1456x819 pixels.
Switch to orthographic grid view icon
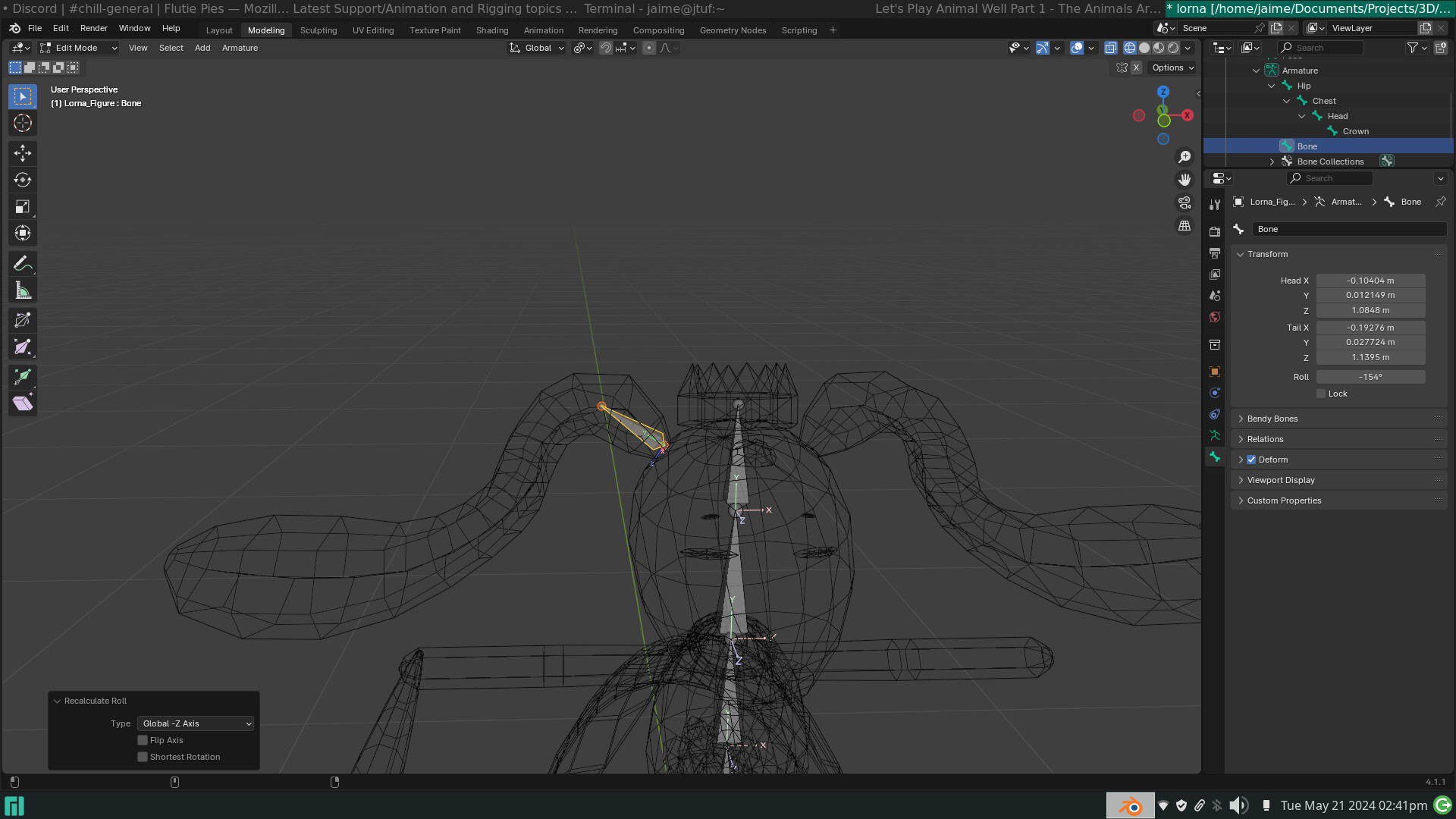pyautogui.click(x=1185, y=226)
